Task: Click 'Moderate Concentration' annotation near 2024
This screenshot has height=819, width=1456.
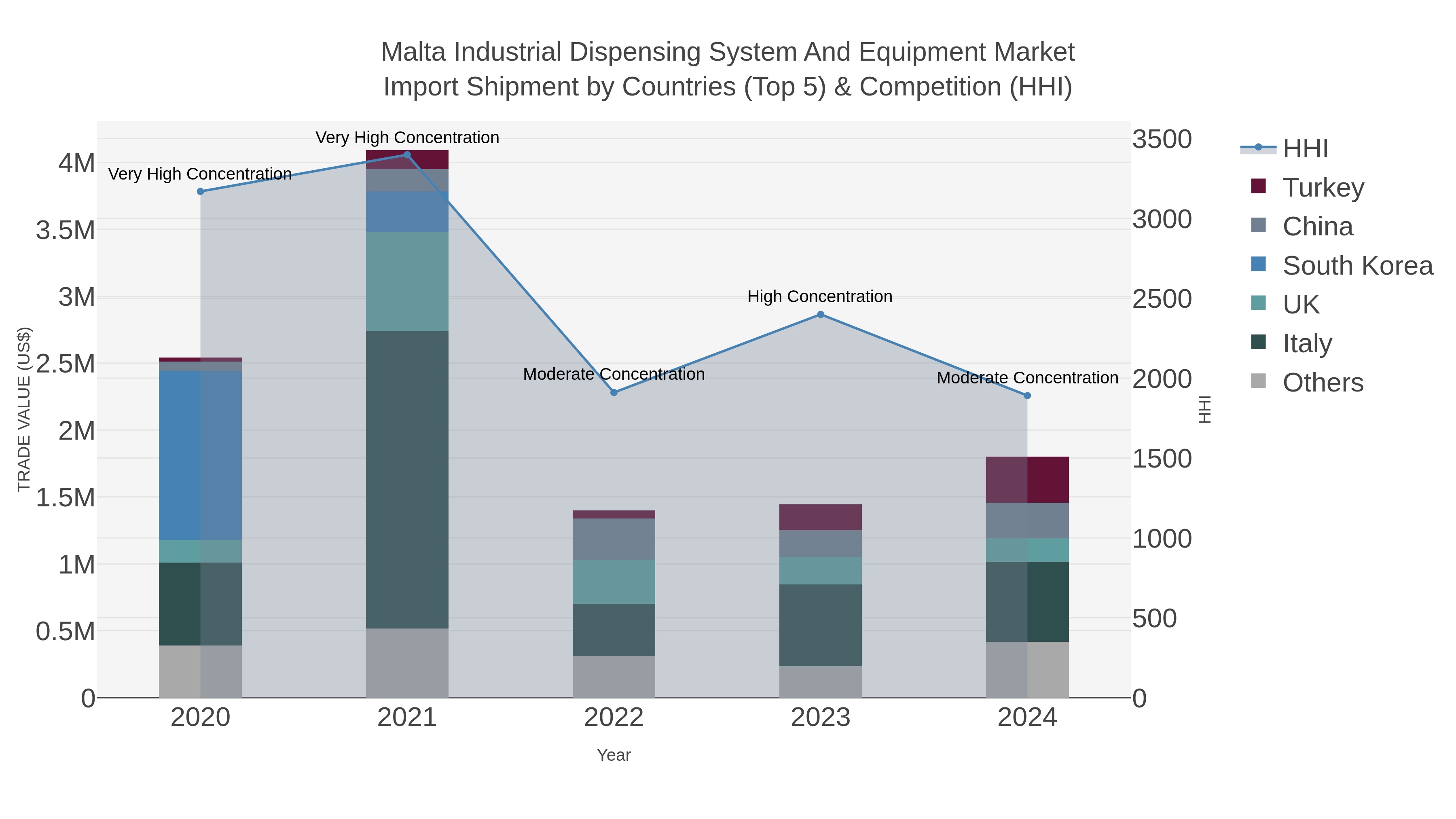Action: tap(1027, 378)
